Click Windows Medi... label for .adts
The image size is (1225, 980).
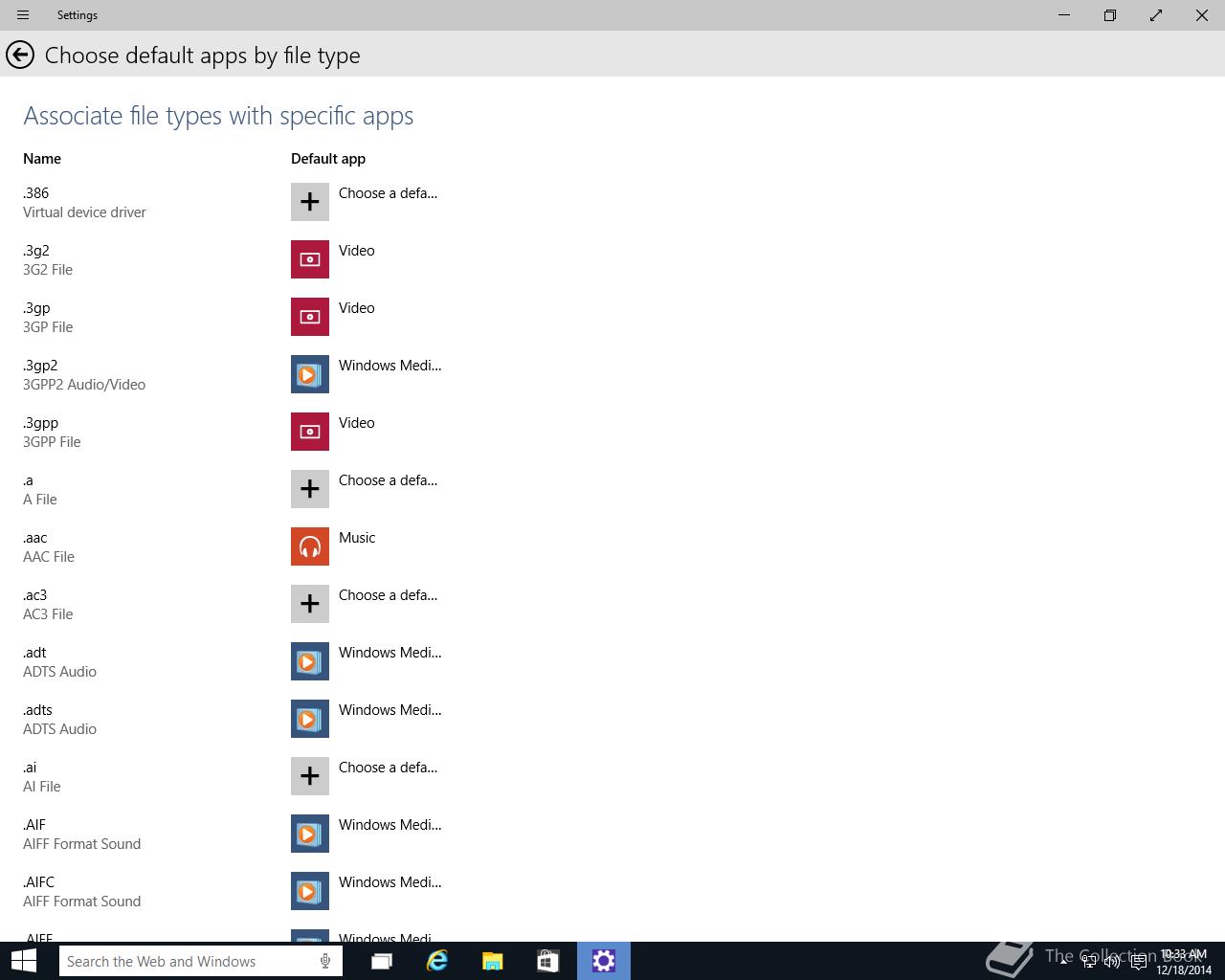click(x=390, y=710)
